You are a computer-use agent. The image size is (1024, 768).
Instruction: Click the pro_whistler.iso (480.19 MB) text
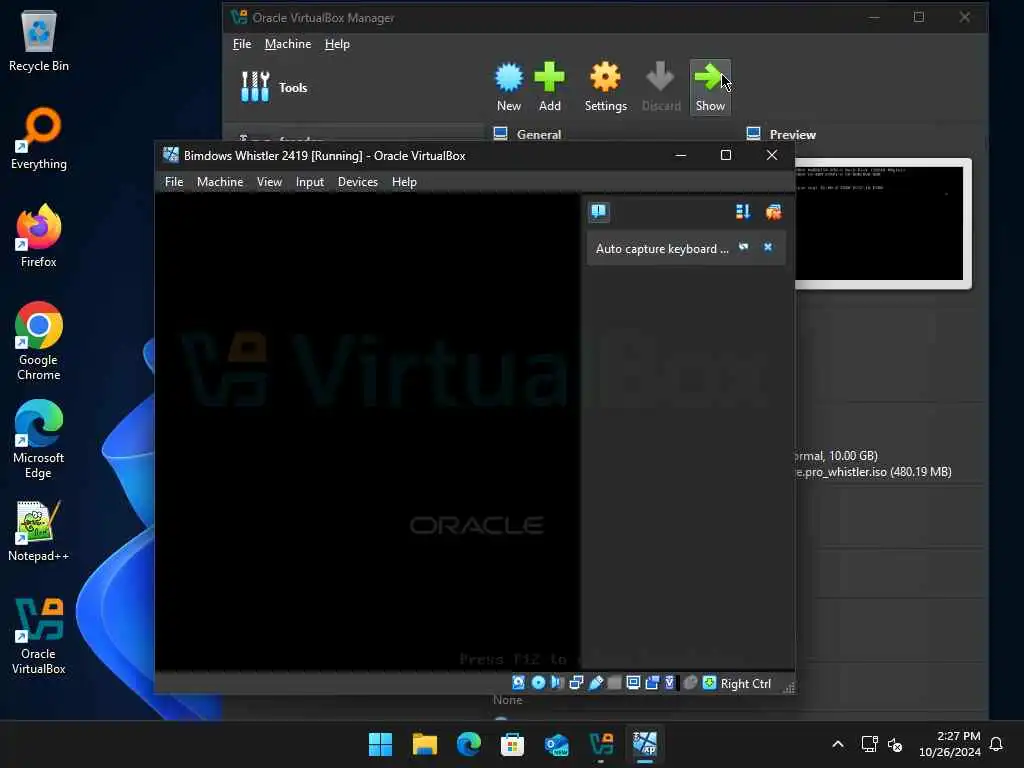click(x=874, y=472)
